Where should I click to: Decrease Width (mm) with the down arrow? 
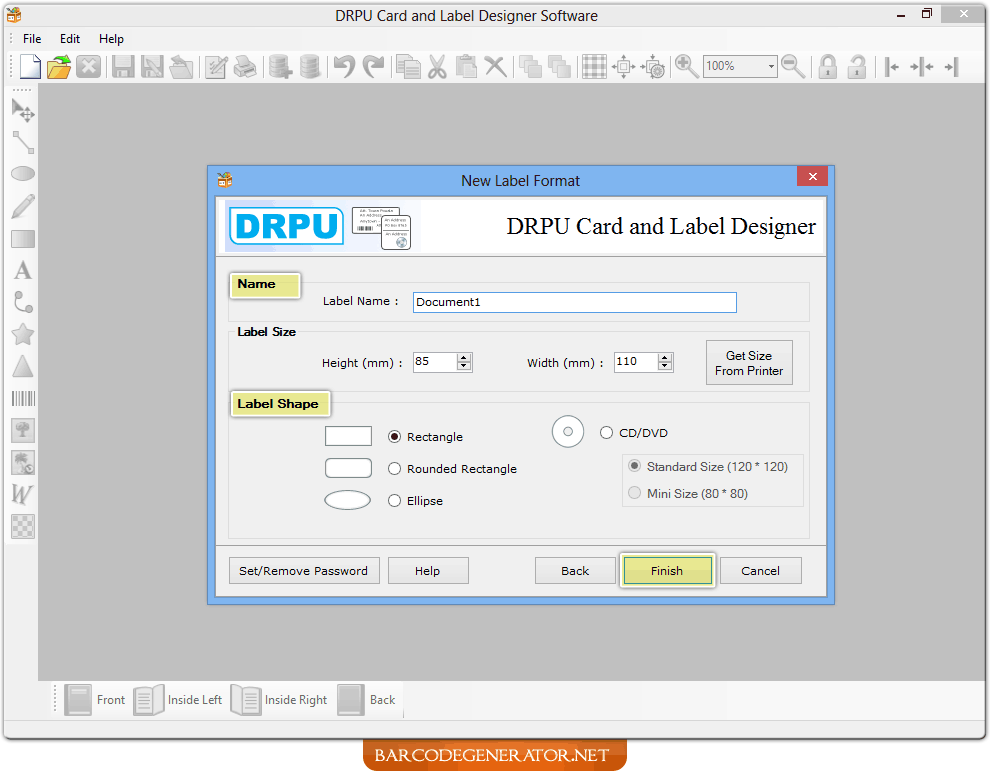(664, 367)
